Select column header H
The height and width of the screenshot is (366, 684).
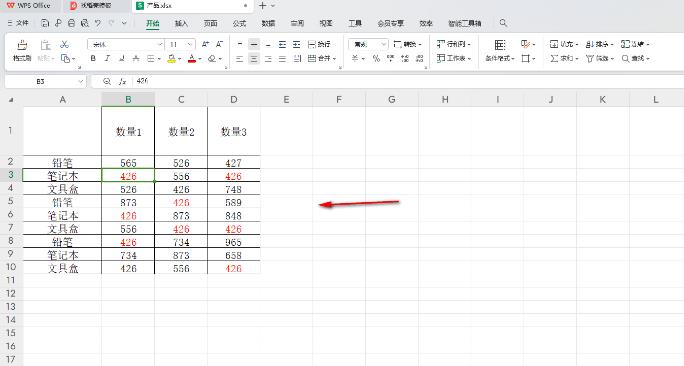tap(445, 100)
